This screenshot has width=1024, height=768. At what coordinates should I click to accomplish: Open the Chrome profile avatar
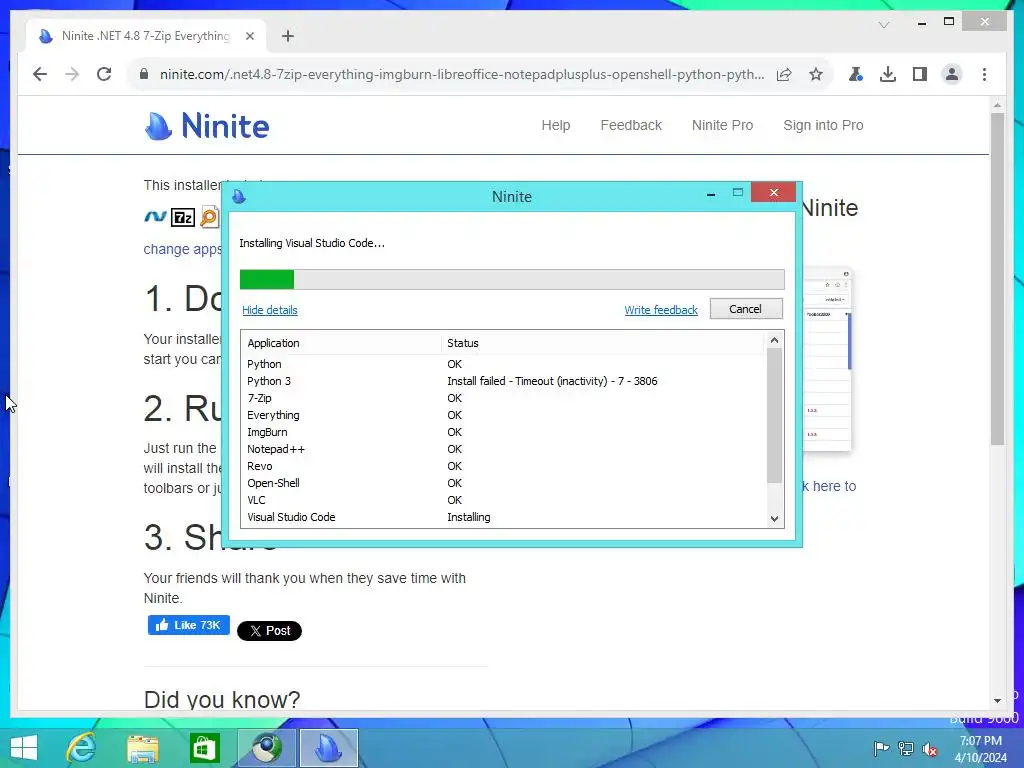(952, 74)
